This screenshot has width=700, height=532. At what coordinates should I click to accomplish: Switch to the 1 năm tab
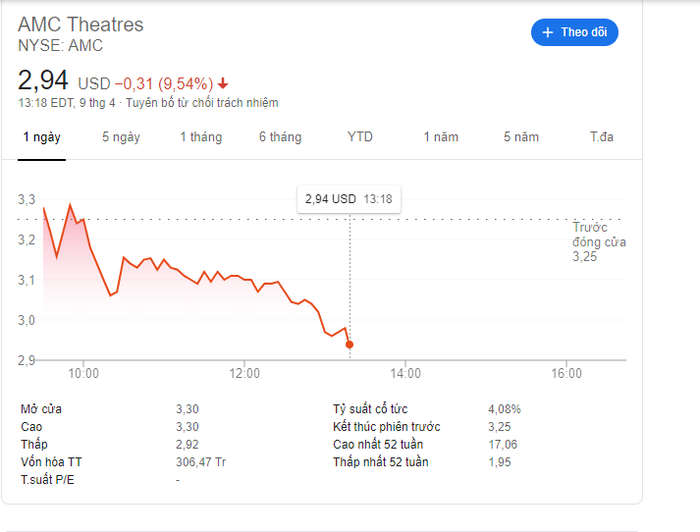(441, 137)
